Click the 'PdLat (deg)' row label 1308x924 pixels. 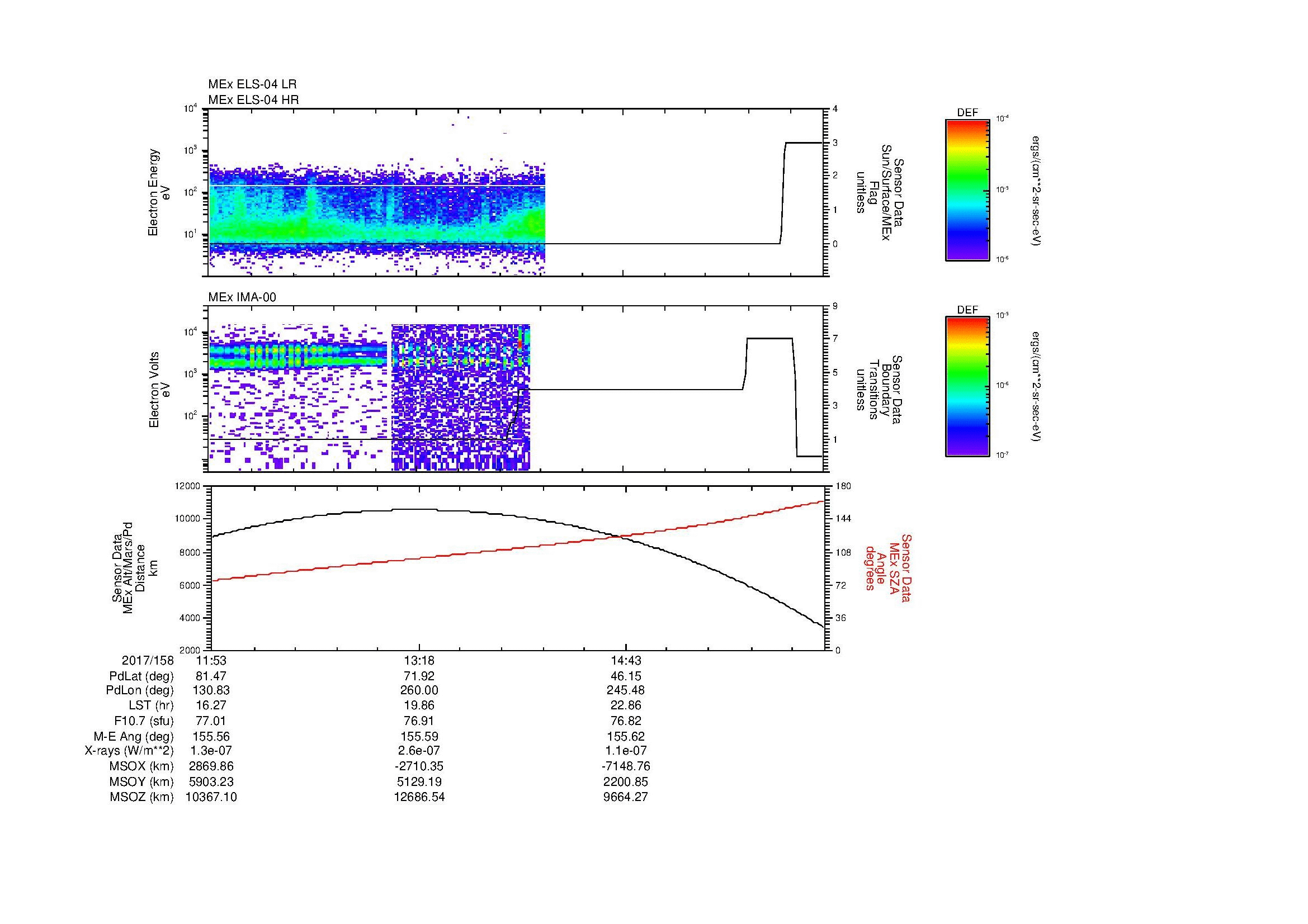(141, 676)
